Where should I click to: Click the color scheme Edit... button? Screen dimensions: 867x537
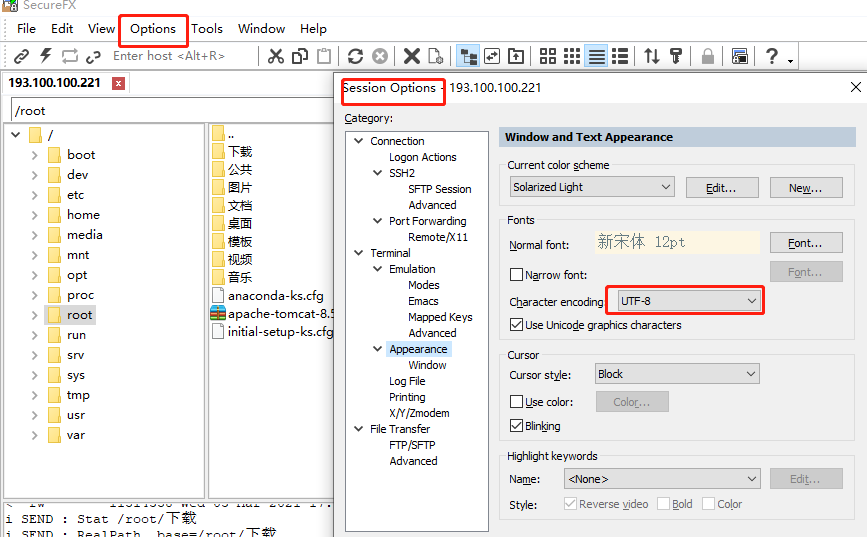point(722,188)
